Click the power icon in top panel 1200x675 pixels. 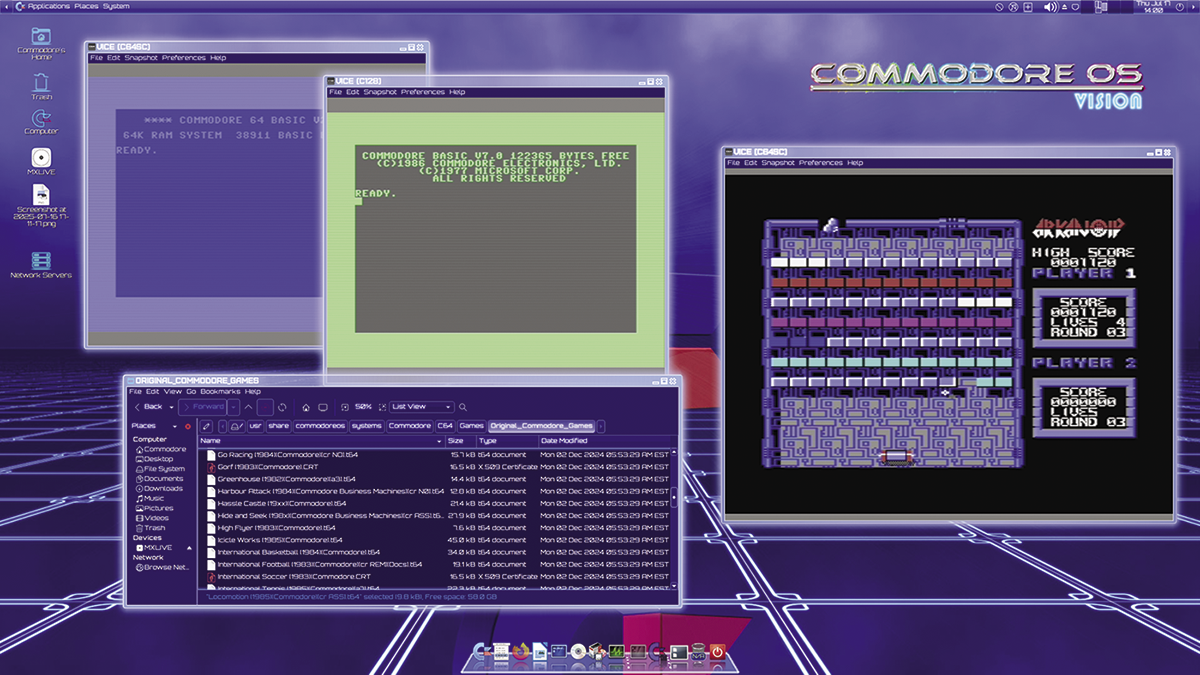[x=1179, y=7]
